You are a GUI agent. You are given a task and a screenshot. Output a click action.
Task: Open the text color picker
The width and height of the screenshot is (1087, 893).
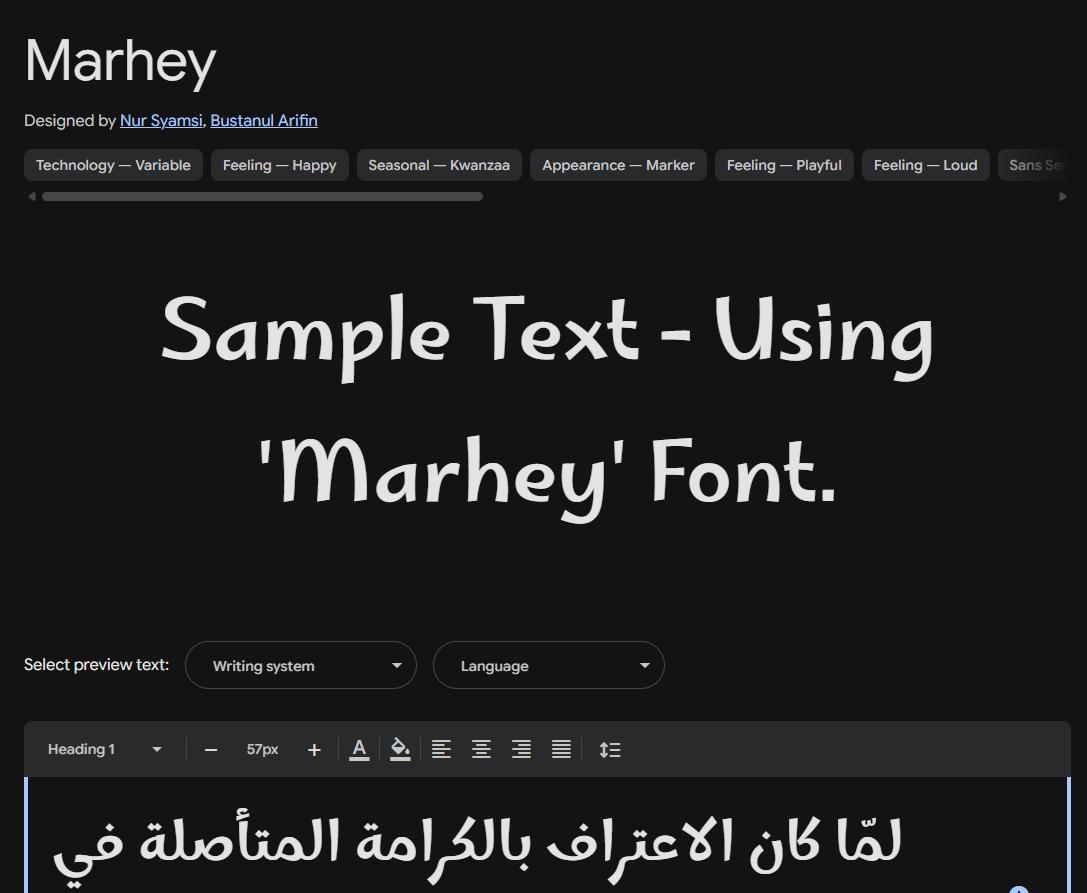[x=359, y=749]
